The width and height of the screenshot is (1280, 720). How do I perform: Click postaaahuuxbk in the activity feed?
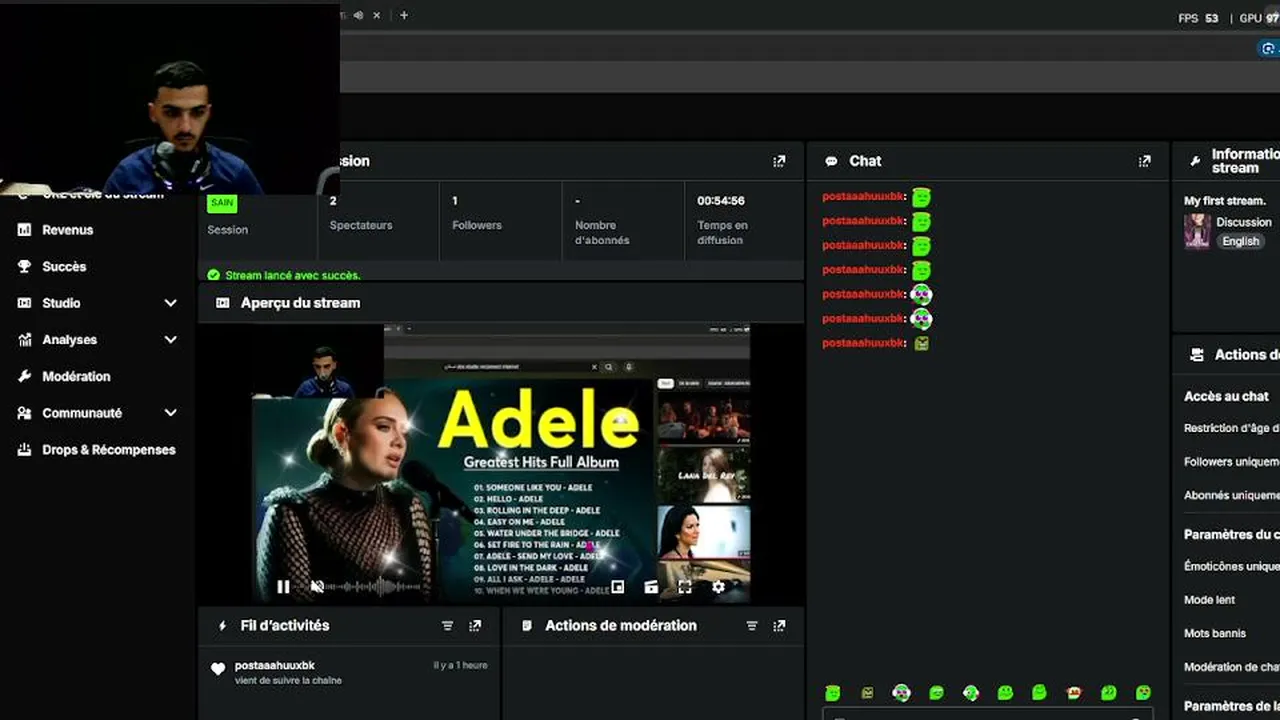275,666
